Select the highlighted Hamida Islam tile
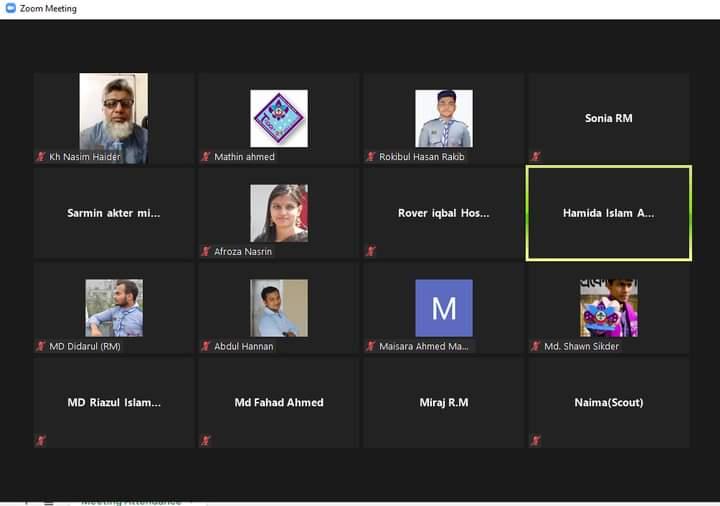The height and width of the screenshot is (506, 720). click(608, 213)
